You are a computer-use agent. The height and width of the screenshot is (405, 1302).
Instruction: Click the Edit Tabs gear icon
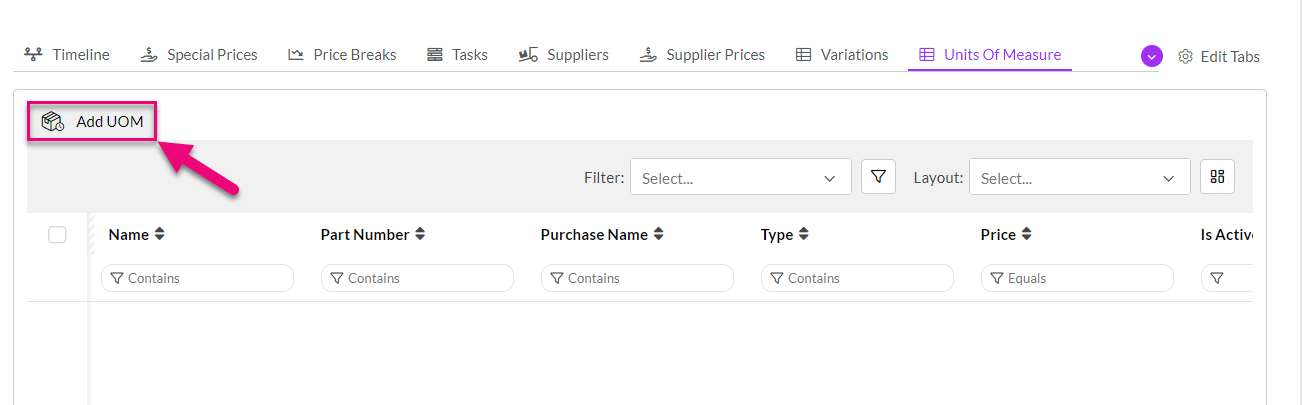(1185, 56)
